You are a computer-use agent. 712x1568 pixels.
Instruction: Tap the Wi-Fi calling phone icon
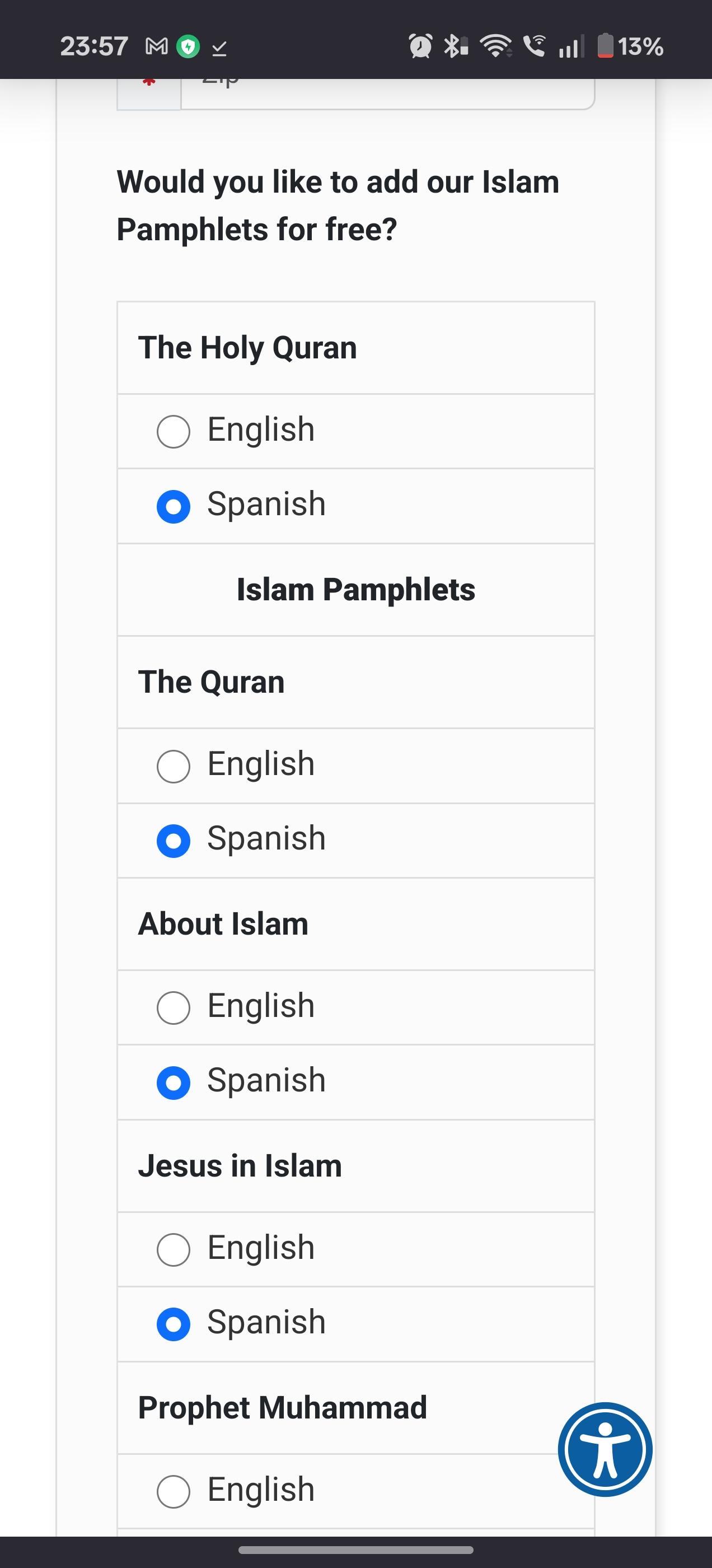pos(535,46)
